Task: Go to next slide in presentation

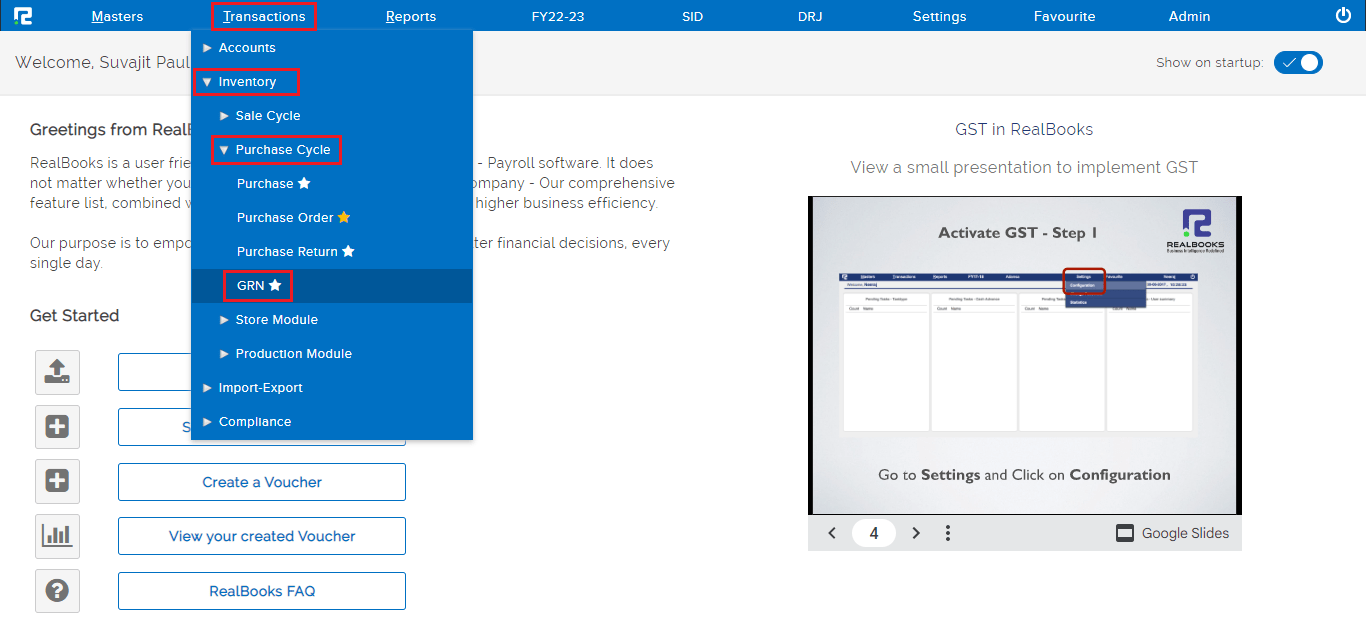Action: coord(916,533)
